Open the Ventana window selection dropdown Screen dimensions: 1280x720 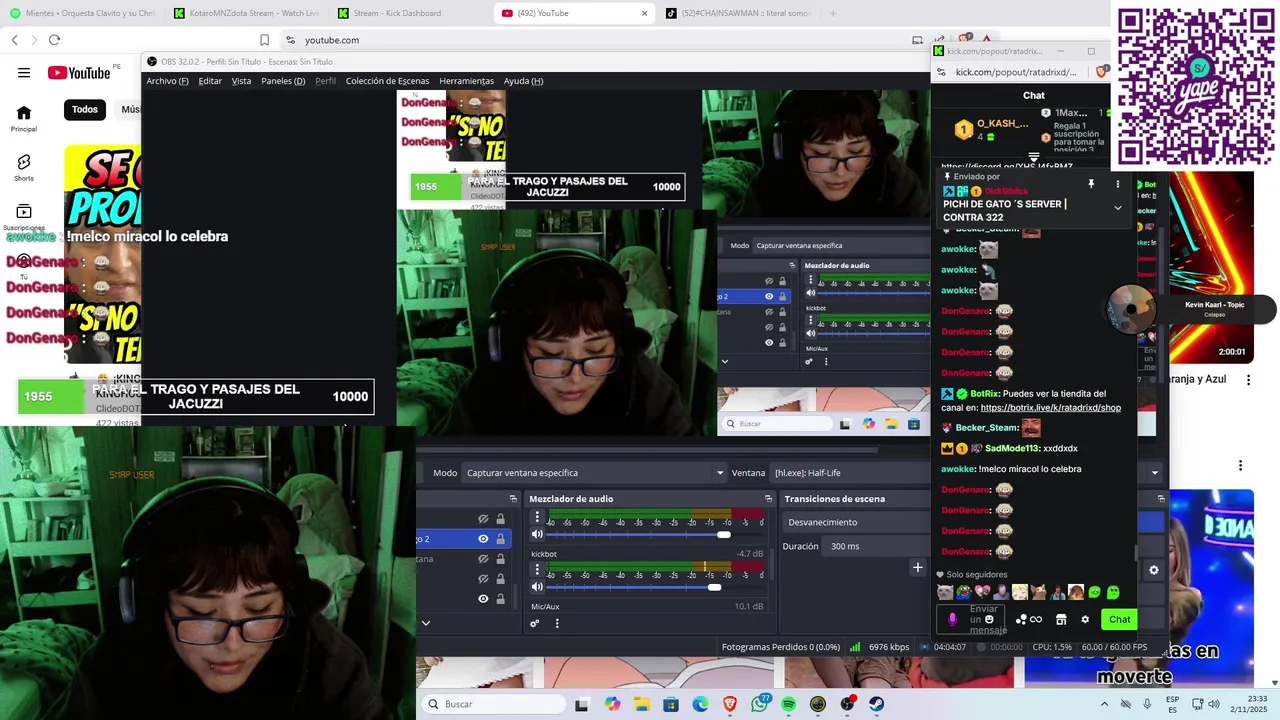point(965,473)
